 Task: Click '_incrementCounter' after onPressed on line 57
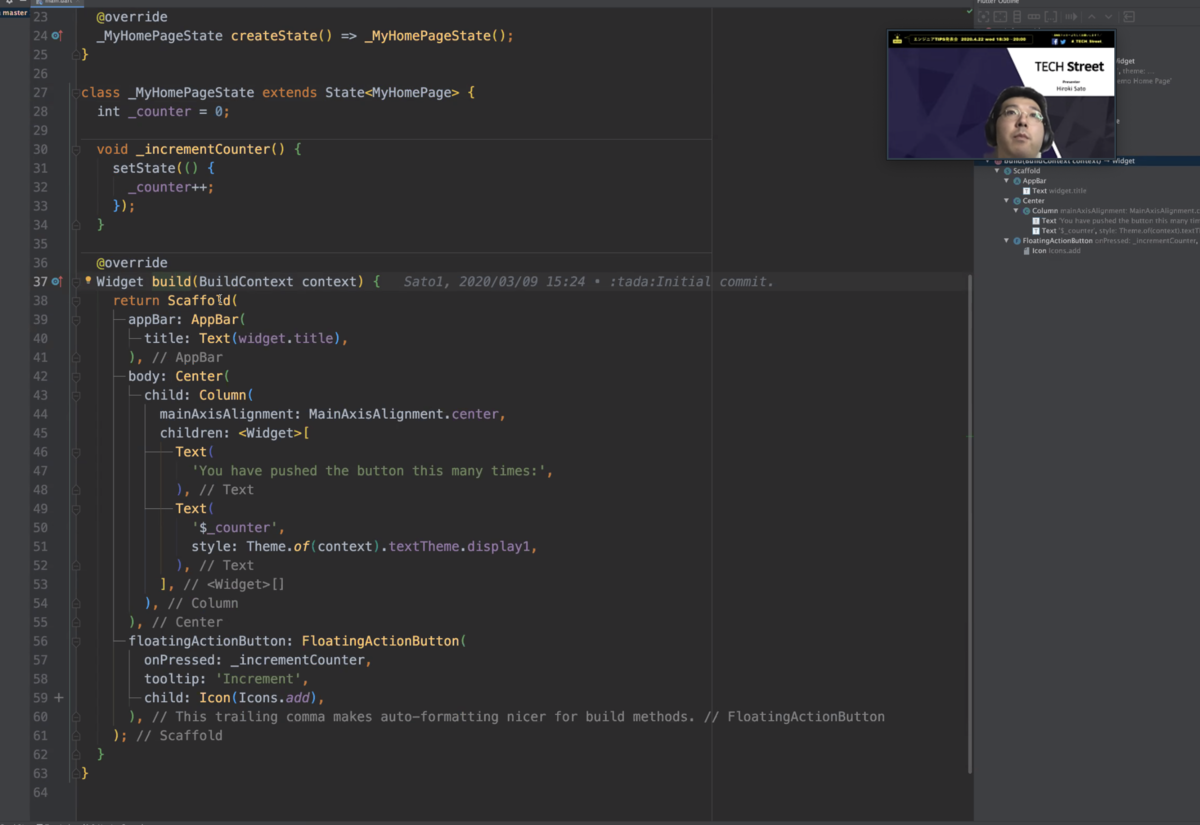299,660
